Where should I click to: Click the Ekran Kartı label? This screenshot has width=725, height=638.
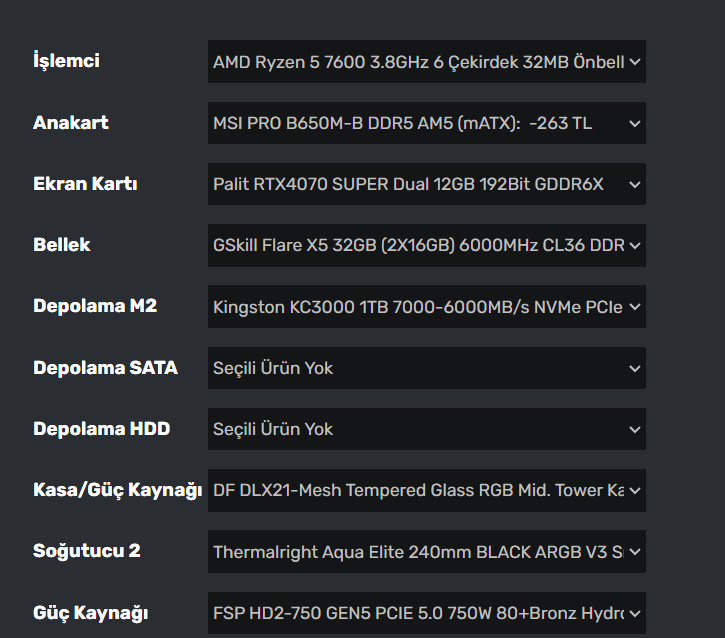[85, 184]
